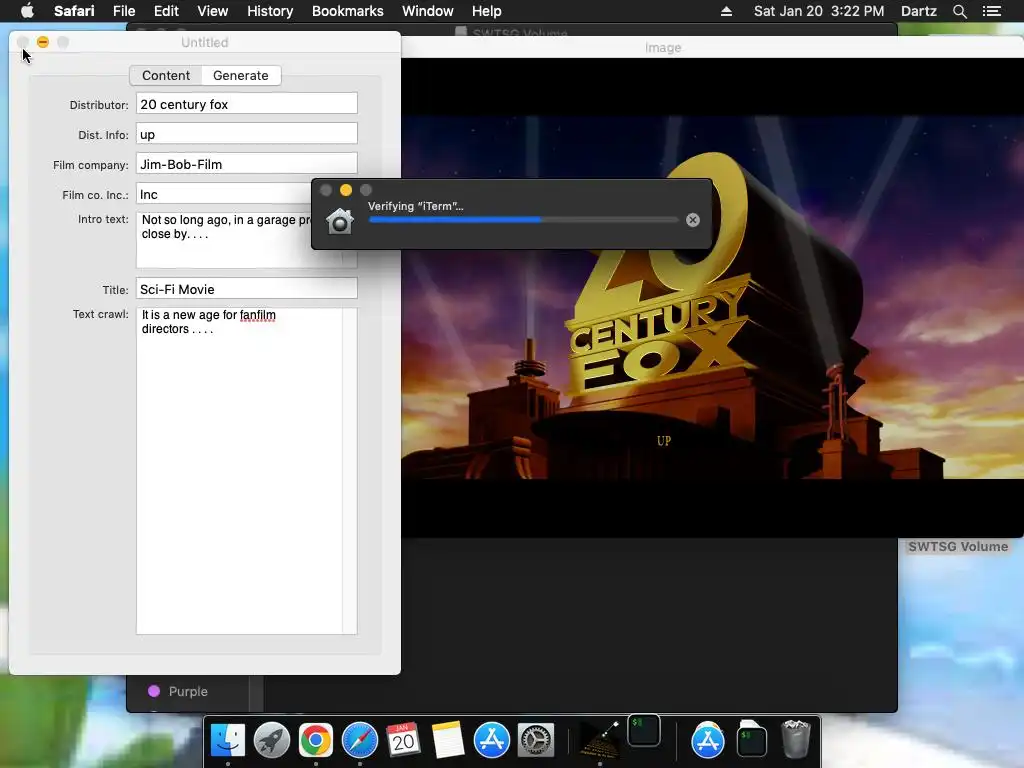Open the Help menu
The width and height of the screenshot is (1024, 768).
click(x=487, y=11)
